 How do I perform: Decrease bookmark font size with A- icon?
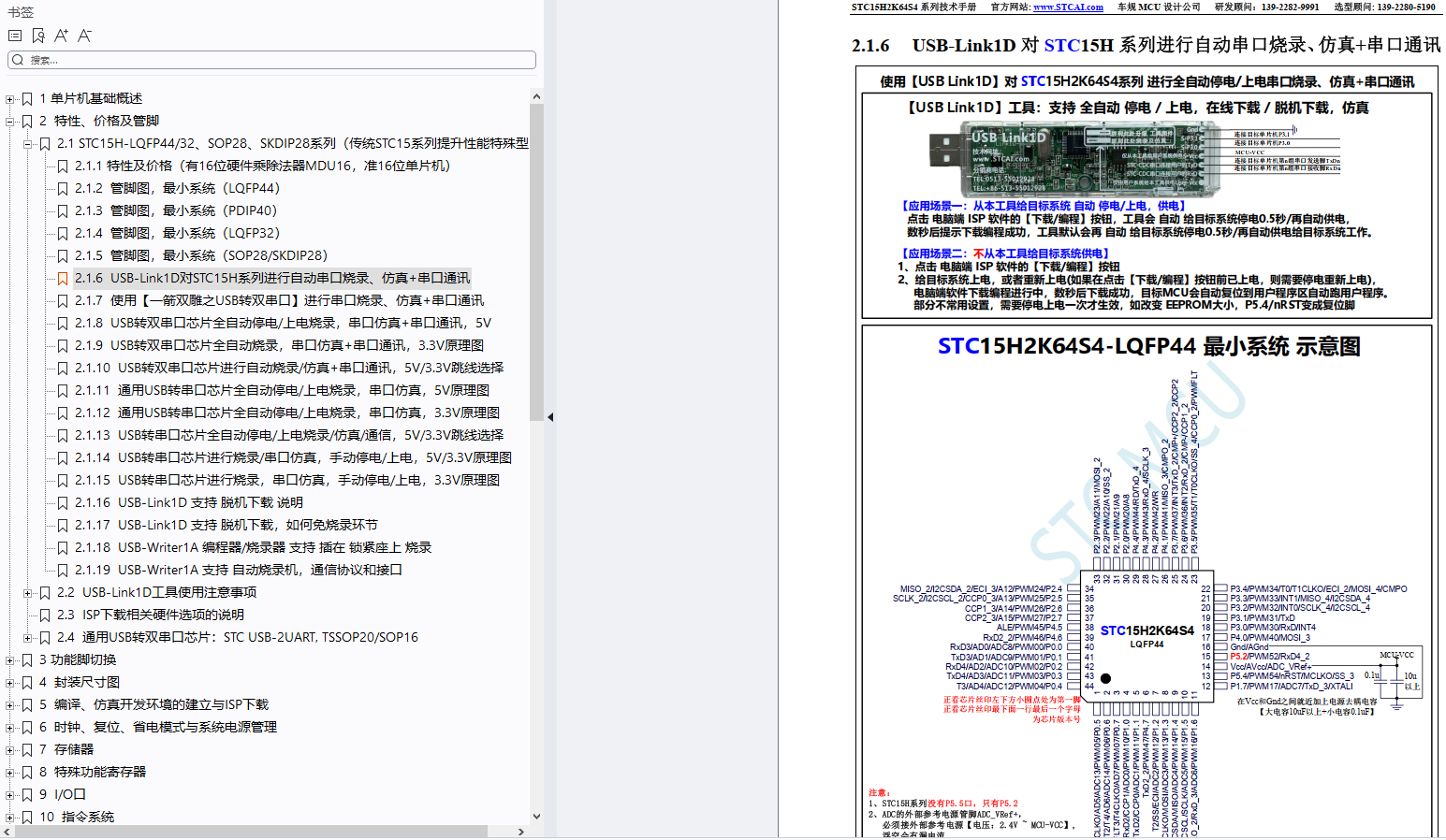(x=85, y=36)
